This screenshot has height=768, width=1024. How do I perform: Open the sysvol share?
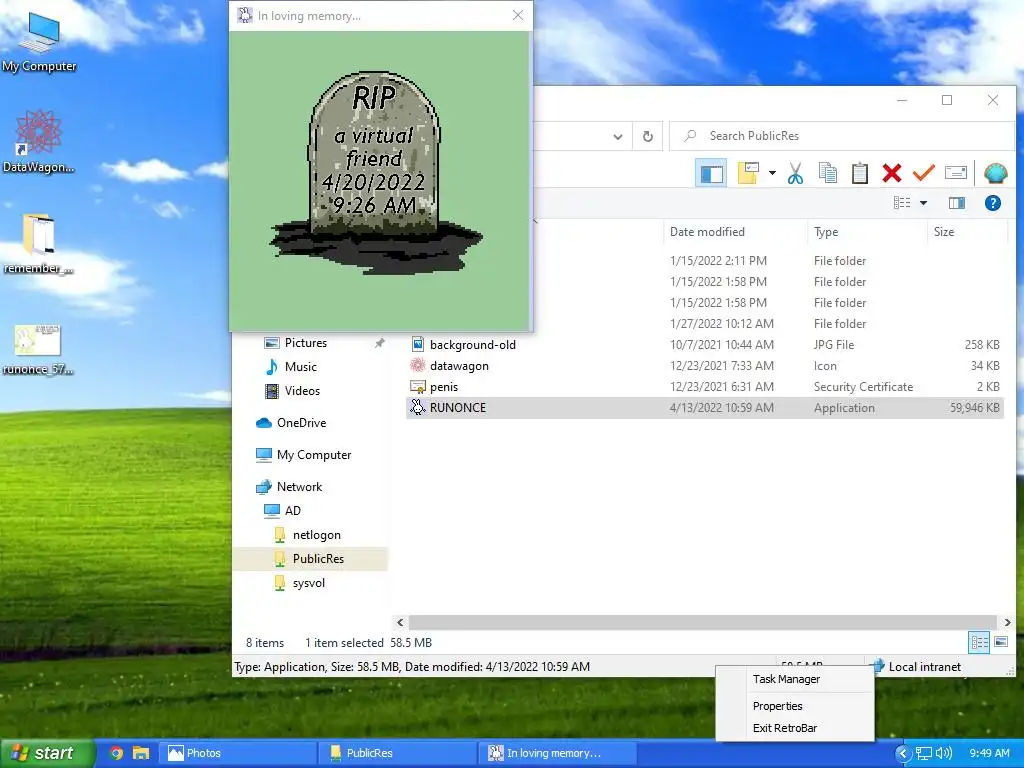308,583
